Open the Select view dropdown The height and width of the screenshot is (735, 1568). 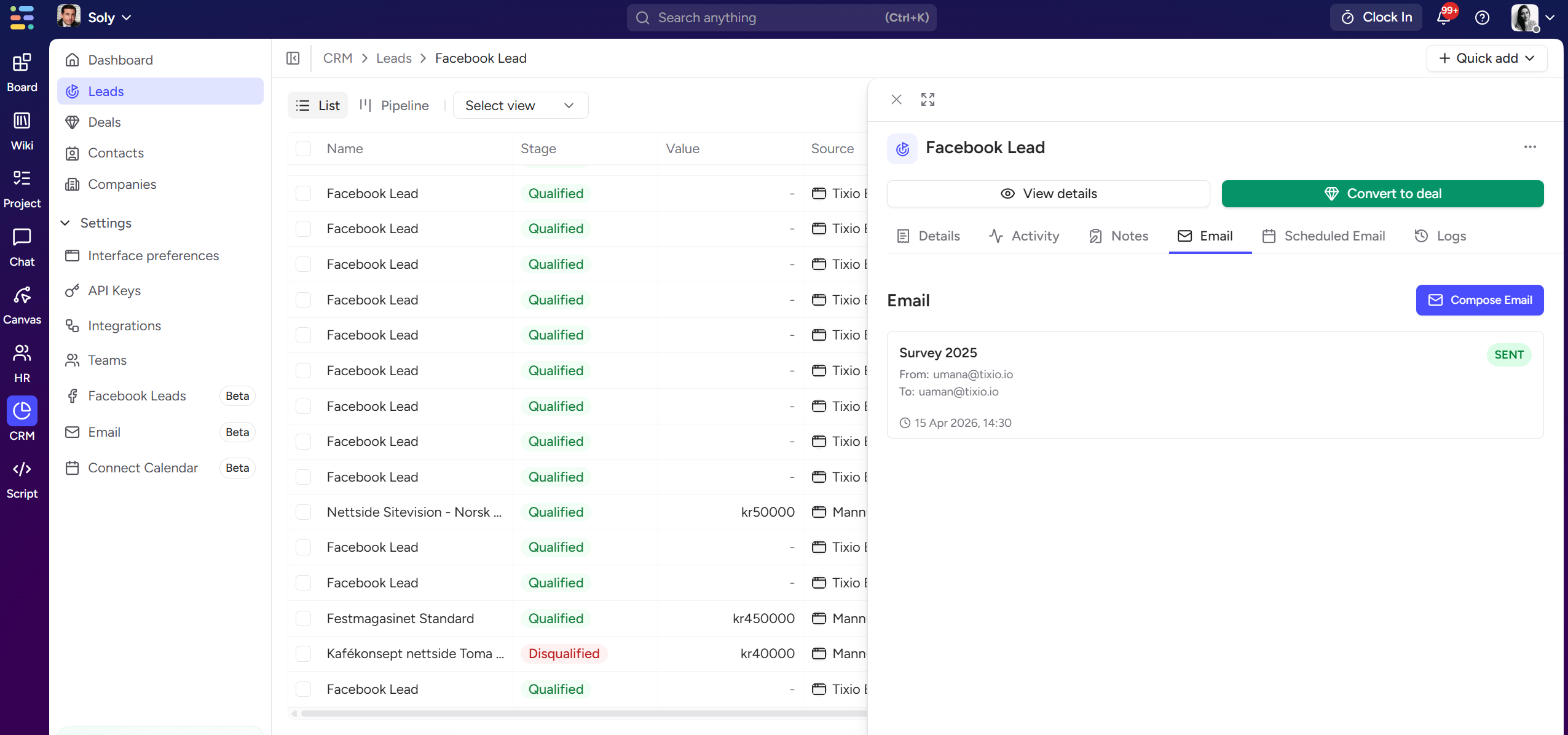tap(520, 106)
